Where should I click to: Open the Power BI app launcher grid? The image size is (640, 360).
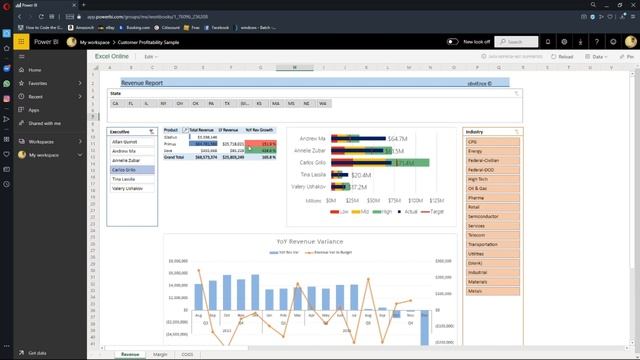[21, 42]
